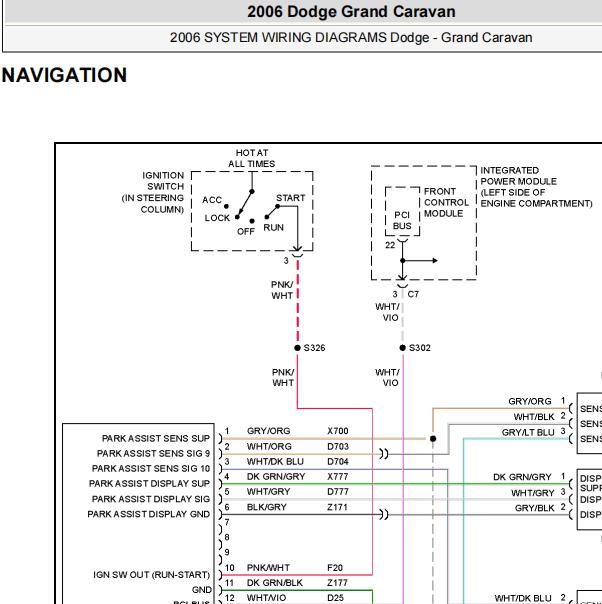Click the S326 splice dot
The height and width of the screenshot is (604, 602).
297,348
